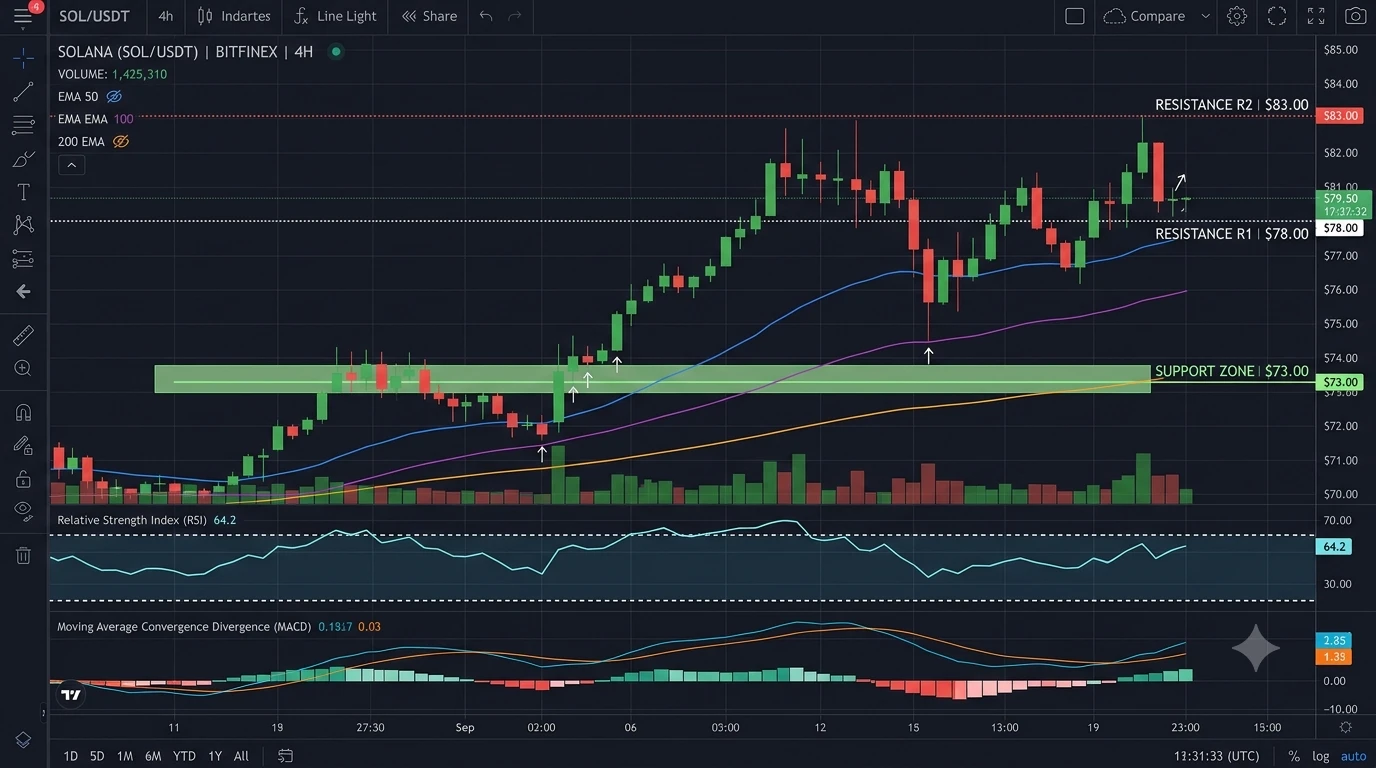Select the RESISTANCE R2 | $83.00 label
1376x768 pixels.
[x=1232, y=105]
